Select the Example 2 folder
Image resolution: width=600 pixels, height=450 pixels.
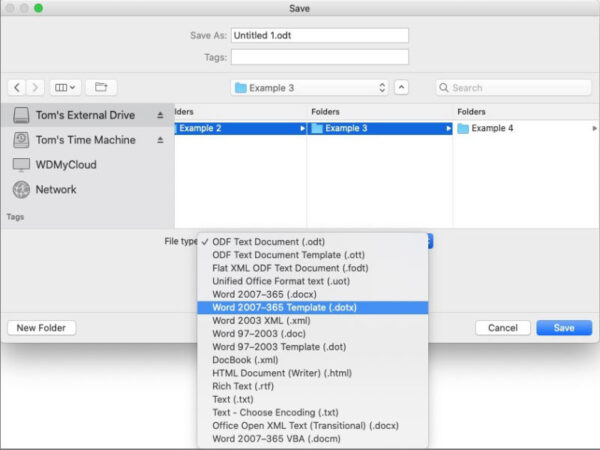240,128
